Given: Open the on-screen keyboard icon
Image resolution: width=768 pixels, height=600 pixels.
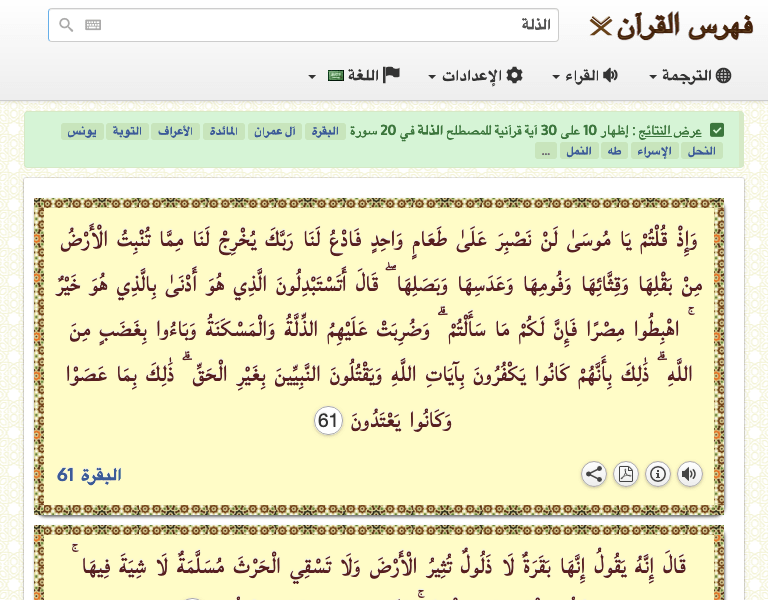Looking at the screenshot, I should (93, 25).
